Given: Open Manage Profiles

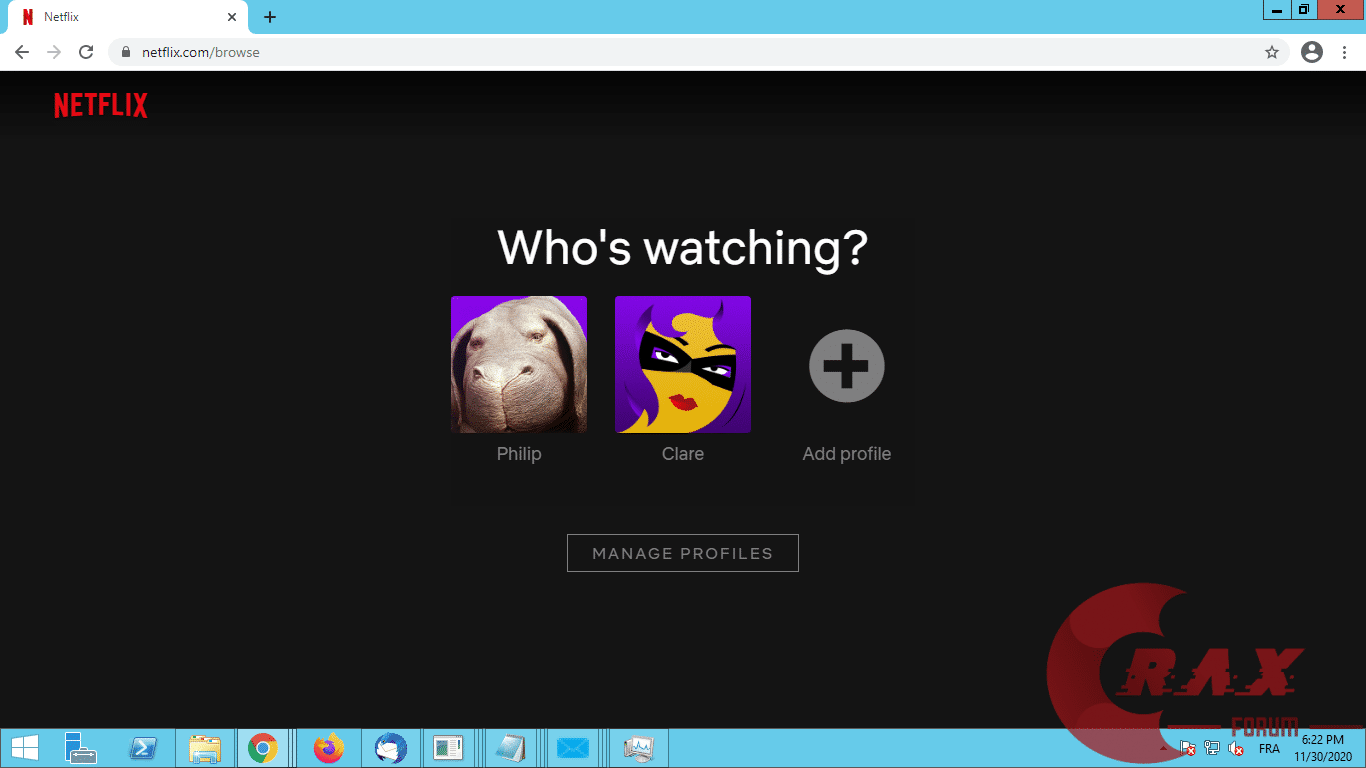Looking at the screenshot, I should pyautogui.click(x=683, y=553).
